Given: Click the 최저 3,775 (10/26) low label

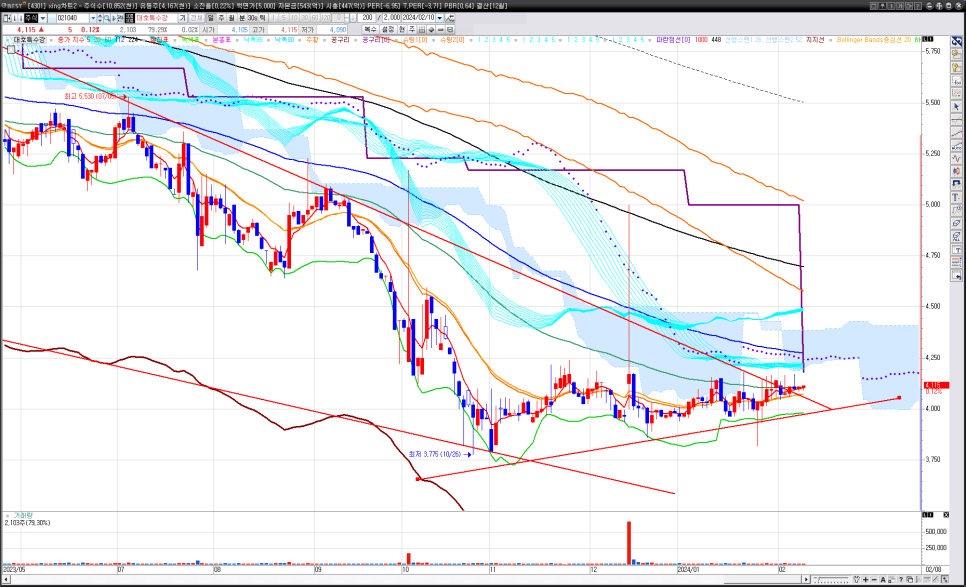Looking at the screenshot, I should [x=434, y=454].
